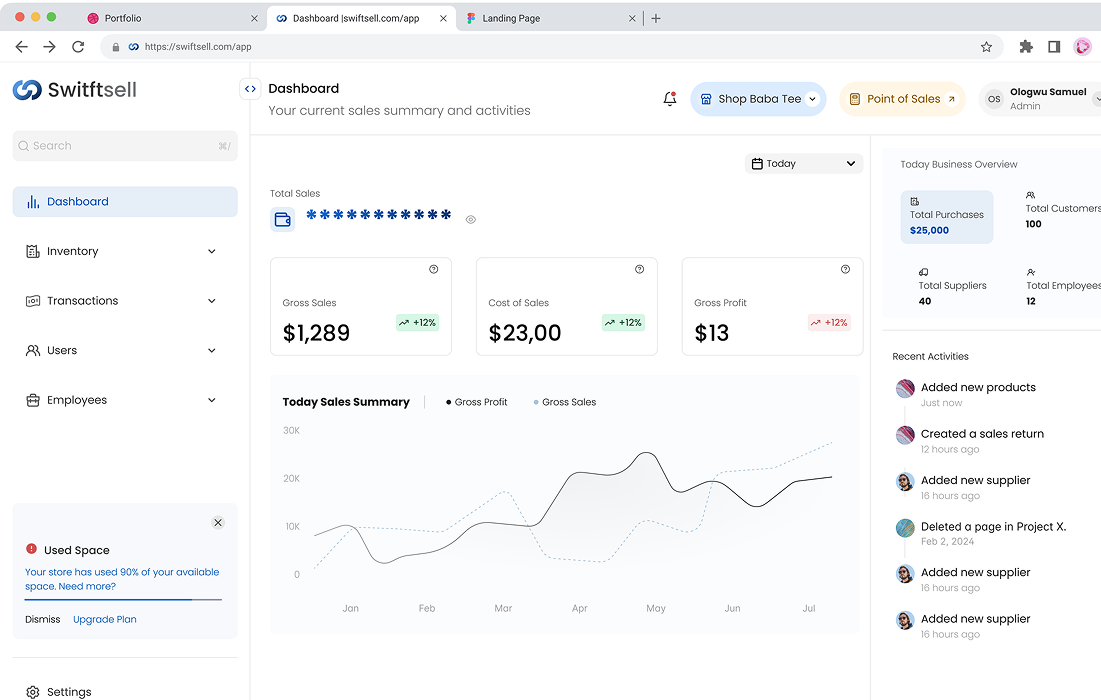1101x700 pixels.
Task: Select Dashboard in the sidebar menu
Action: pos(125,202)
